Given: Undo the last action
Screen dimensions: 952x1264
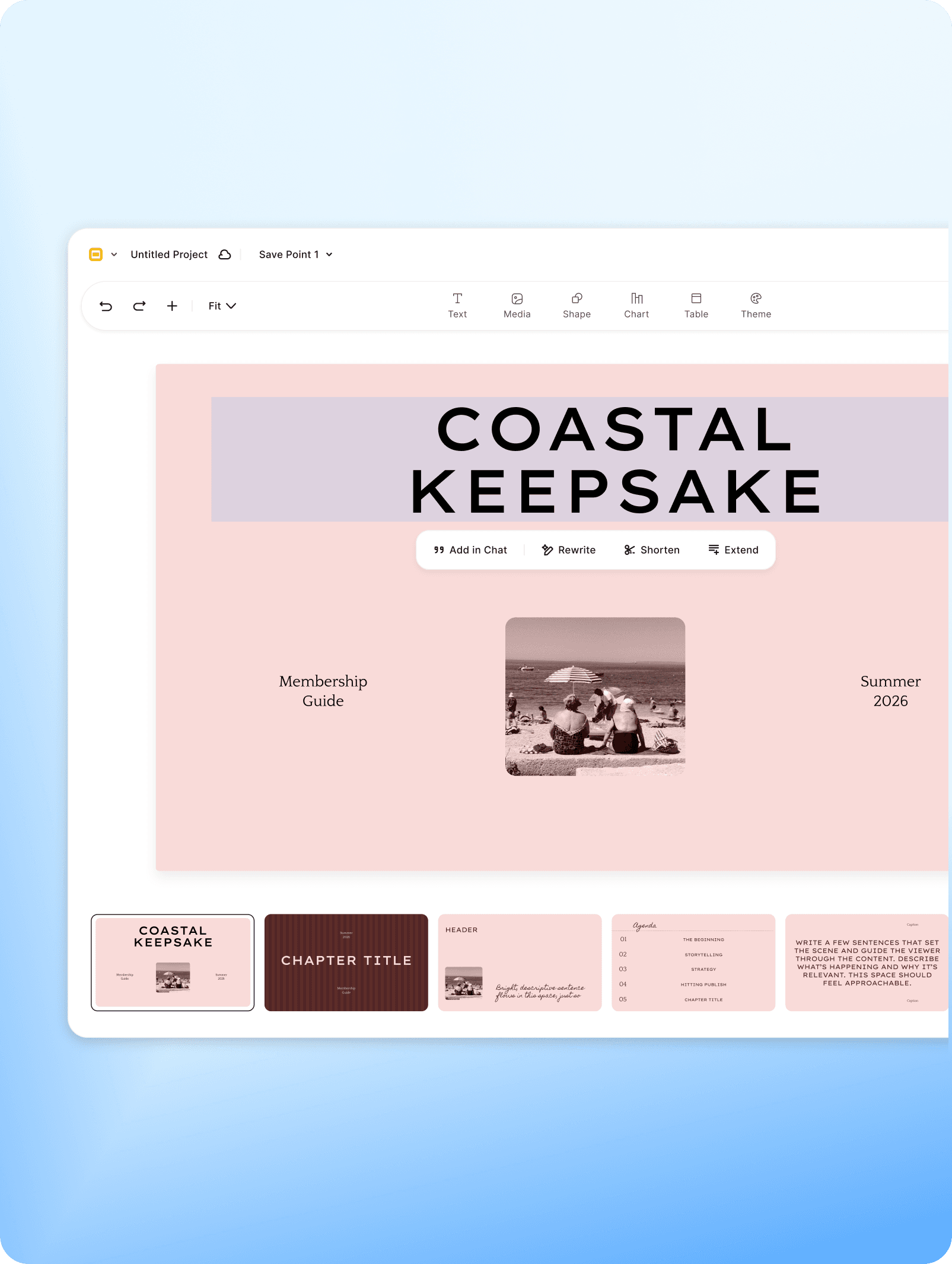Looking at the screenshot, I should tap(106, 306).
